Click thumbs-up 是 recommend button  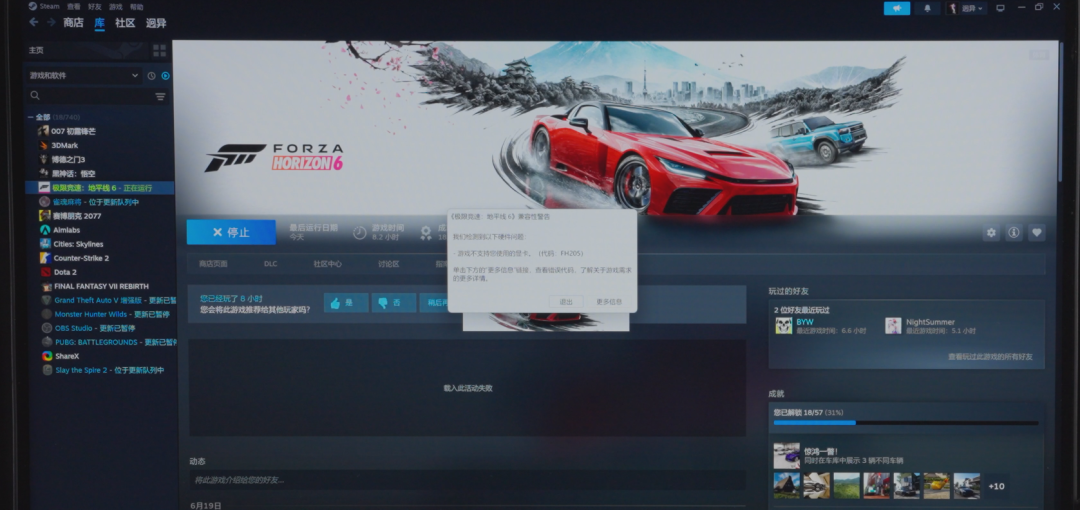pos(346,303)
